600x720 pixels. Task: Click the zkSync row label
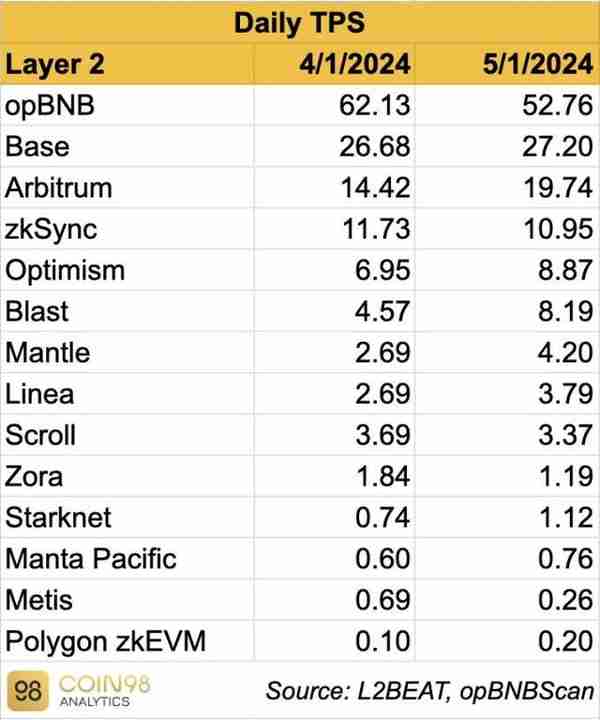pyautogui.click(x=51, y=229)
